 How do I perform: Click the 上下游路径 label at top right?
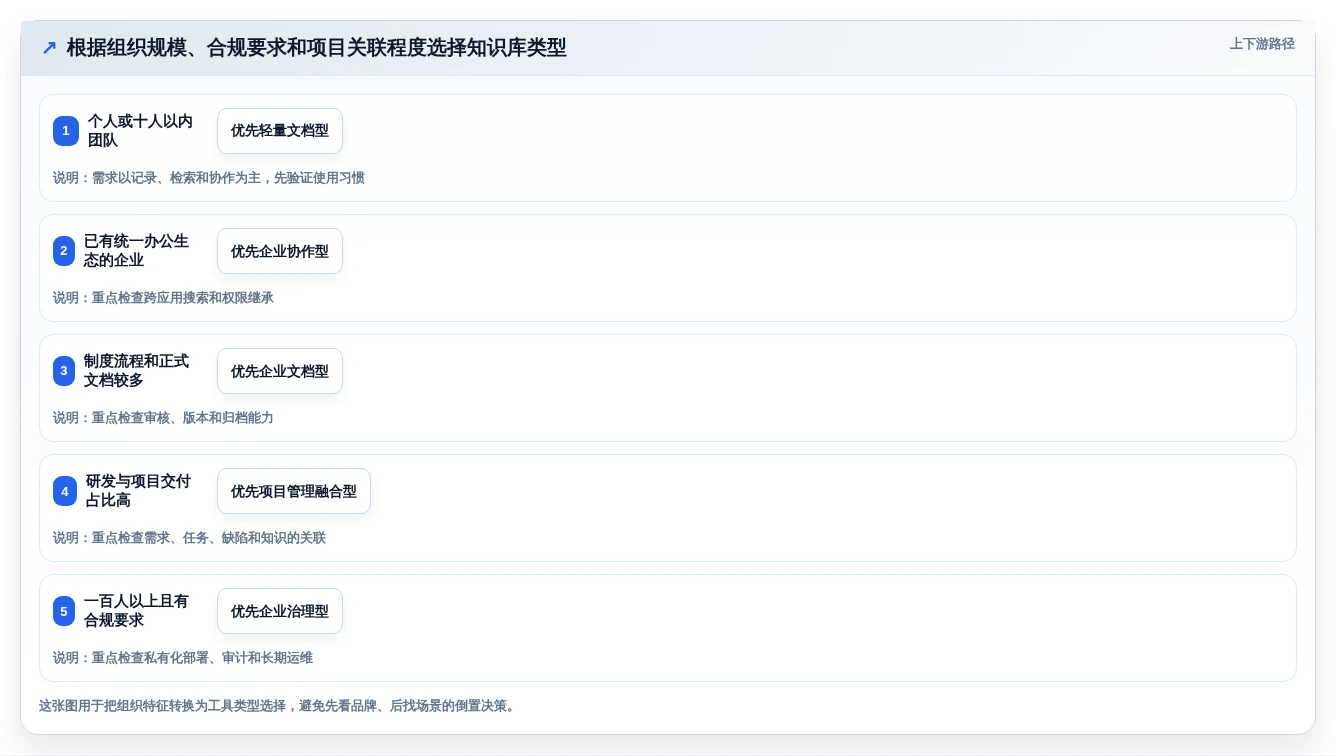point(1262,44)
